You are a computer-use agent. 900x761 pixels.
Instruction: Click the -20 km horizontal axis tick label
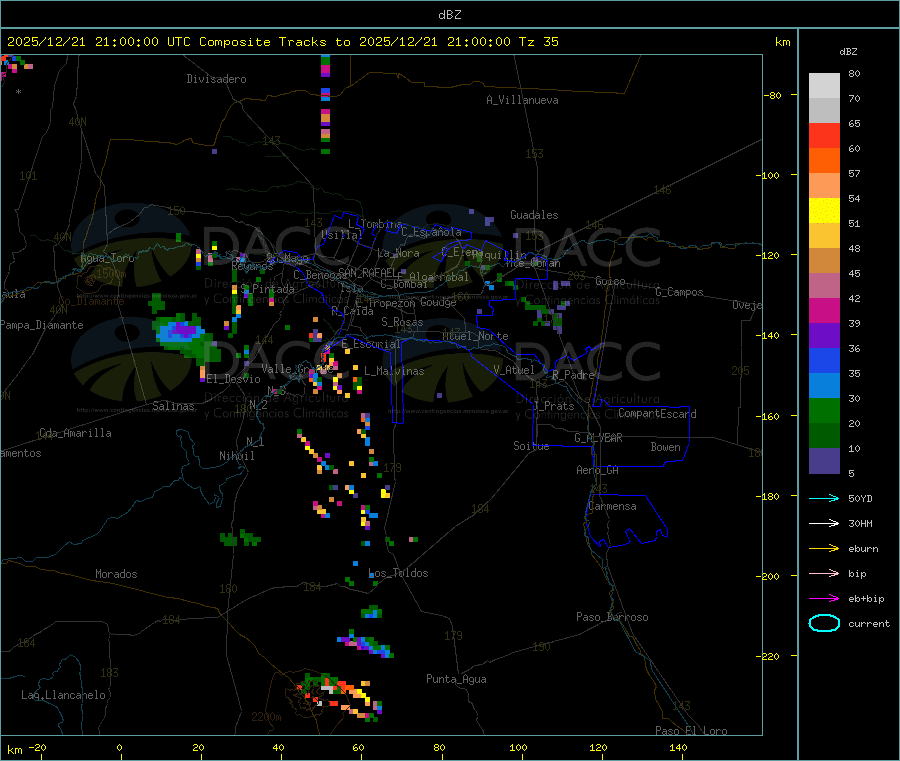(x=38, y=747)
